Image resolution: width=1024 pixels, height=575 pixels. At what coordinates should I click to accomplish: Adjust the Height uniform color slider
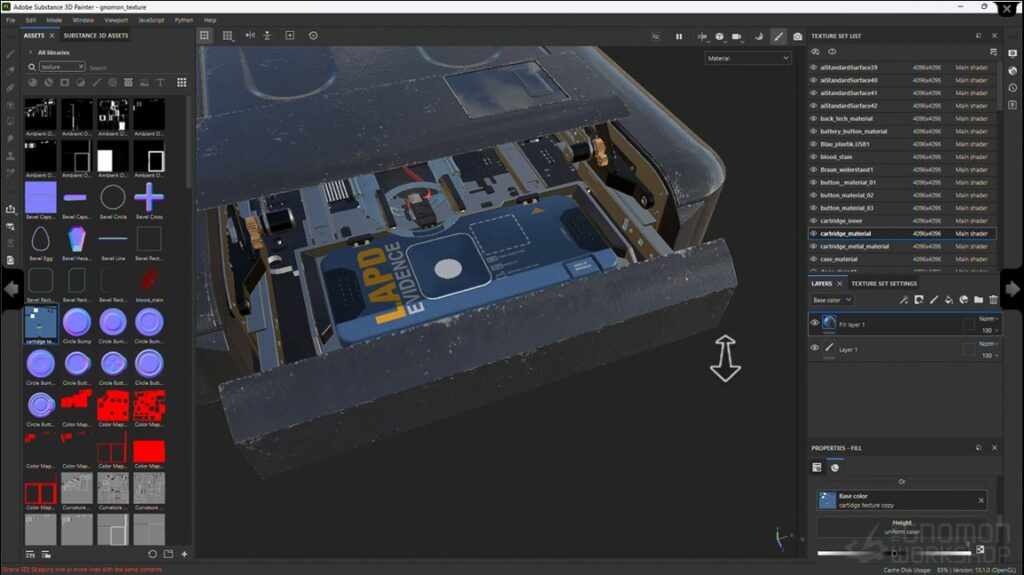[x=894, y=553]
